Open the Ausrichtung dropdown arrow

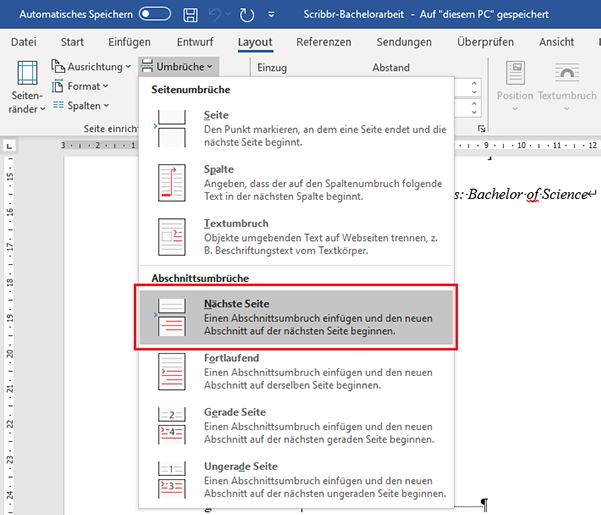[128, 67]
